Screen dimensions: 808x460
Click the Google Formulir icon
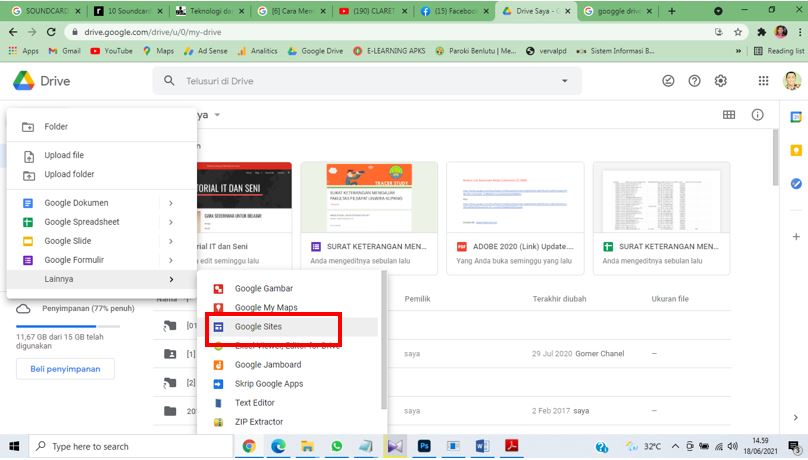[x=28, y=260]
